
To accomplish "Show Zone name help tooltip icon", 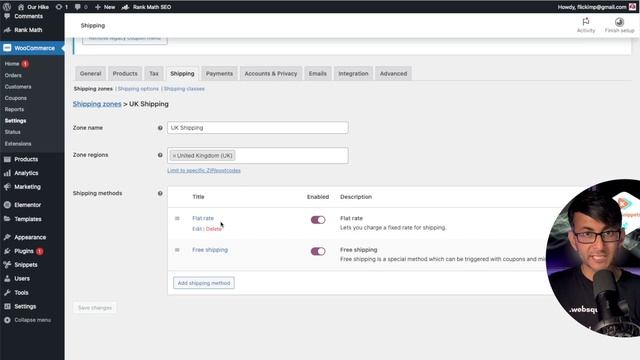I will (x=160, y=128).
